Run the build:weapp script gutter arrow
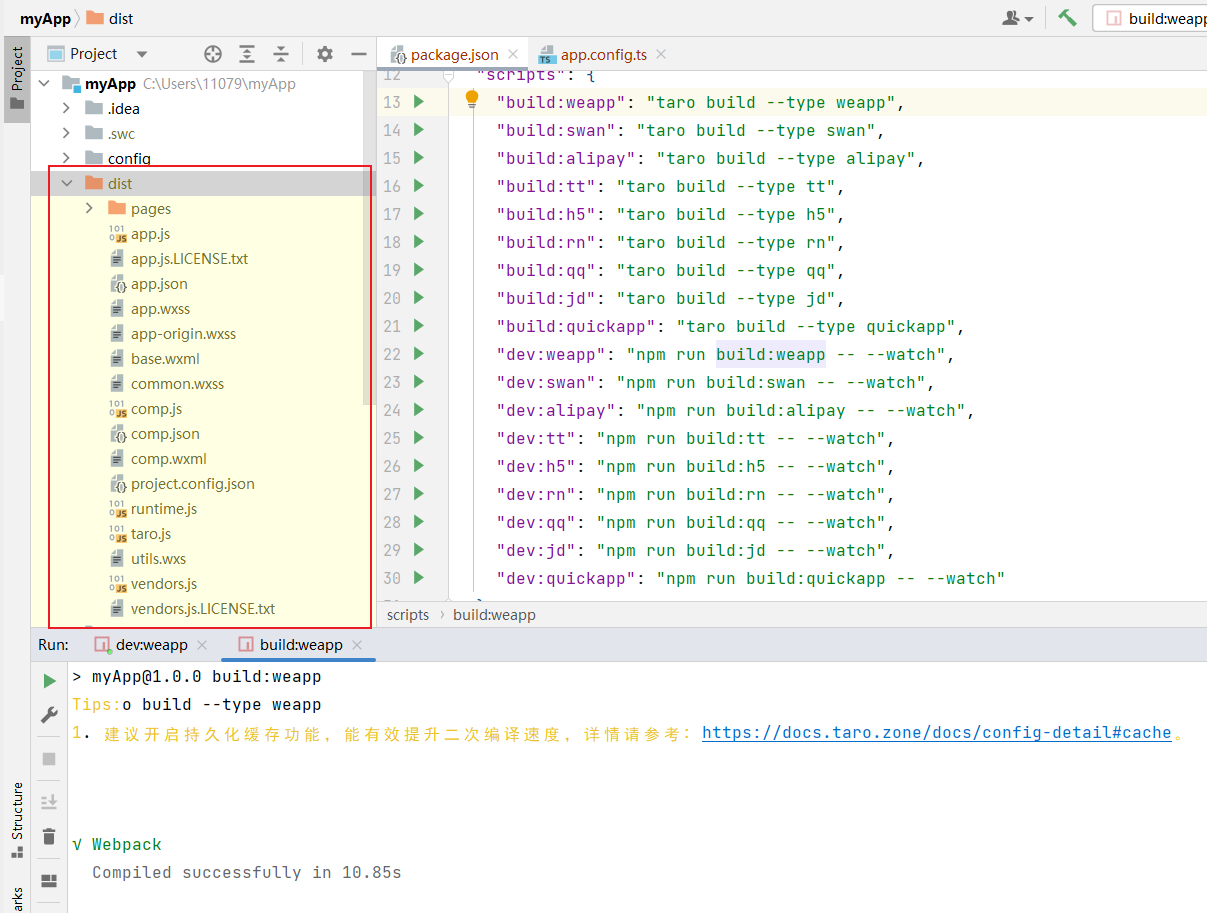 tap(418, 102)
